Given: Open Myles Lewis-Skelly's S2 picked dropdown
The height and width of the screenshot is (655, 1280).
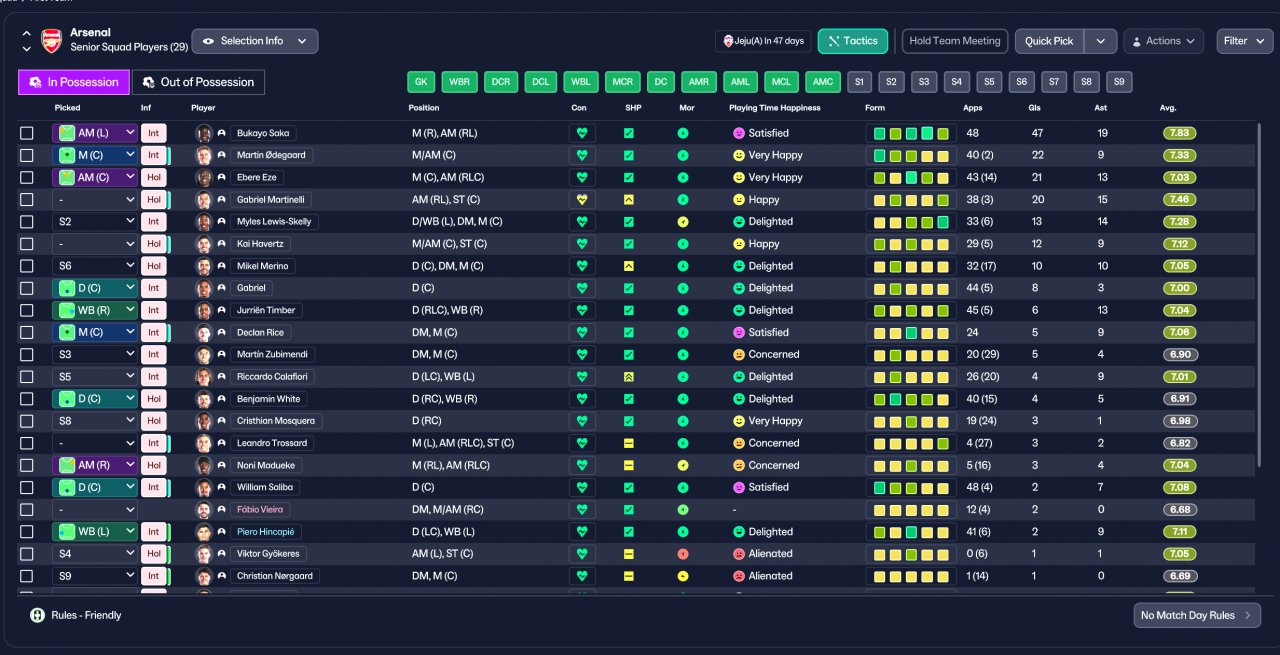Looking at the screenshot, I should point(95,222).
